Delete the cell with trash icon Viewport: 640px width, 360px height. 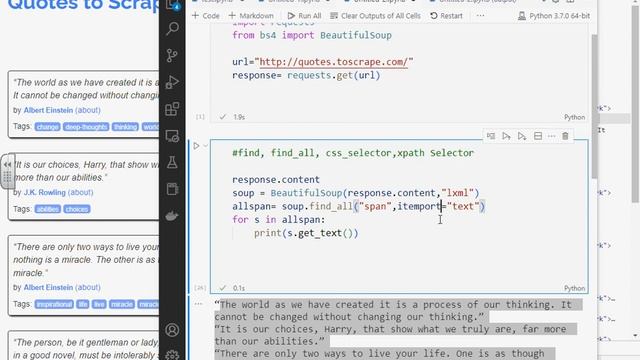pos(565,136)
